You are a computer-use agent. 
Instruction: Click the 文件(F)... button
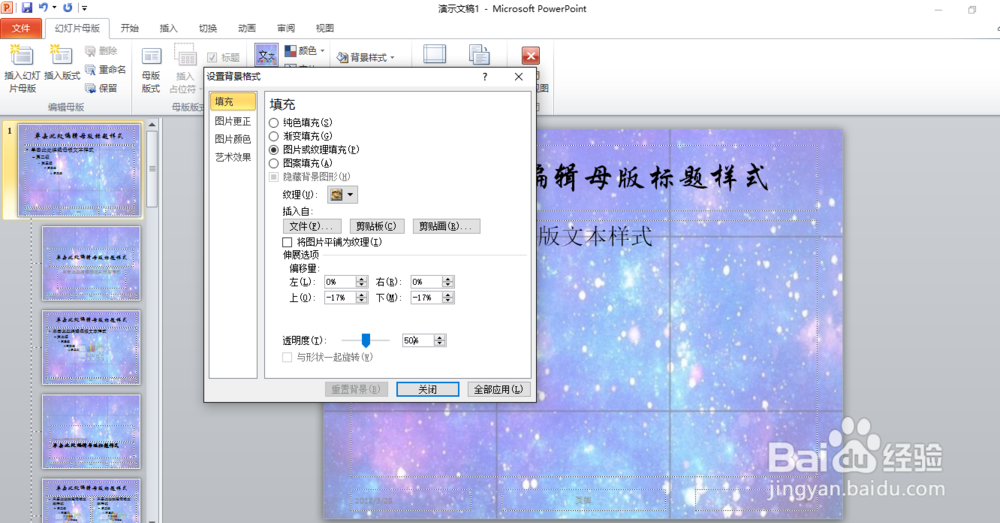311,226
